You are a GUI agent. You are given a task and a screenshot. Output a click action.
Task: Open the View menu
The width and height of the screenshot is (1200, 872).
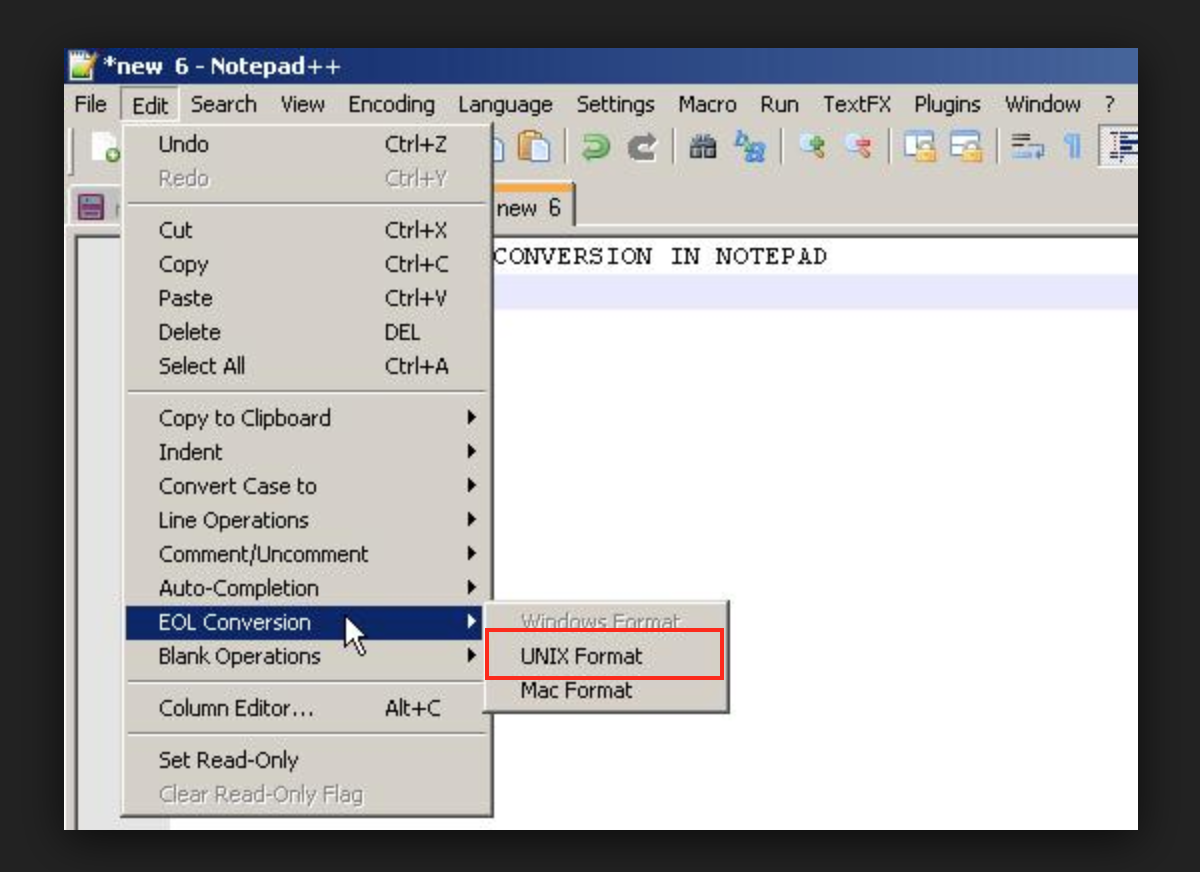[x=302, y=104]
